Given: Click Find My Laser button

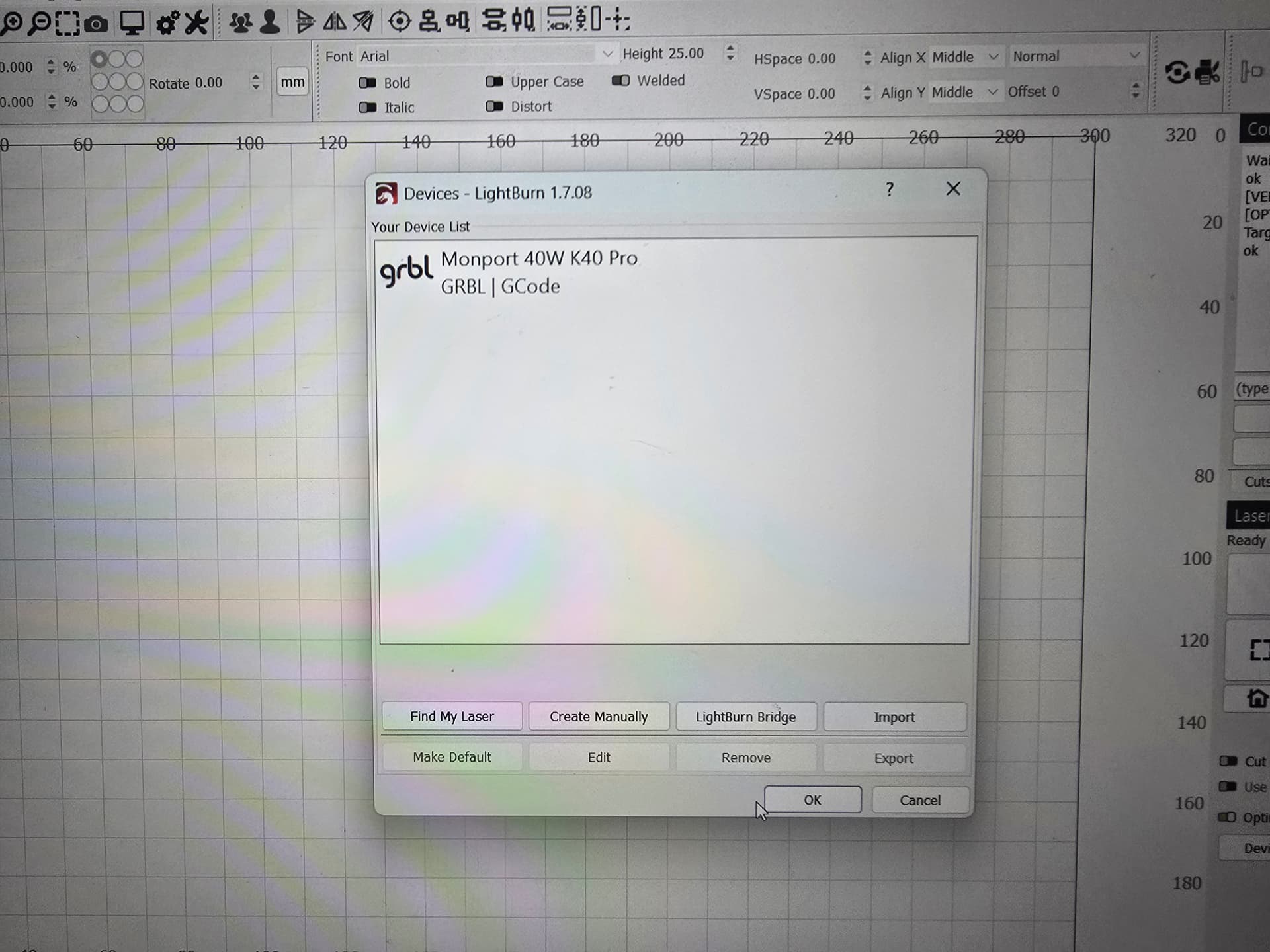Looking at the screenshot, I should (x=452, y=717).
